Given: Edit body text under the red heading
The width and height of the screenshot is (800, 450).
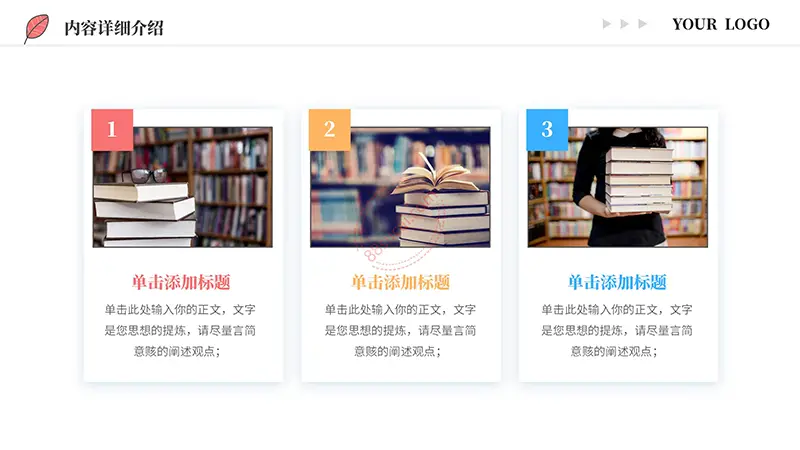Looking at the screenshot, I should pos(180,331).
